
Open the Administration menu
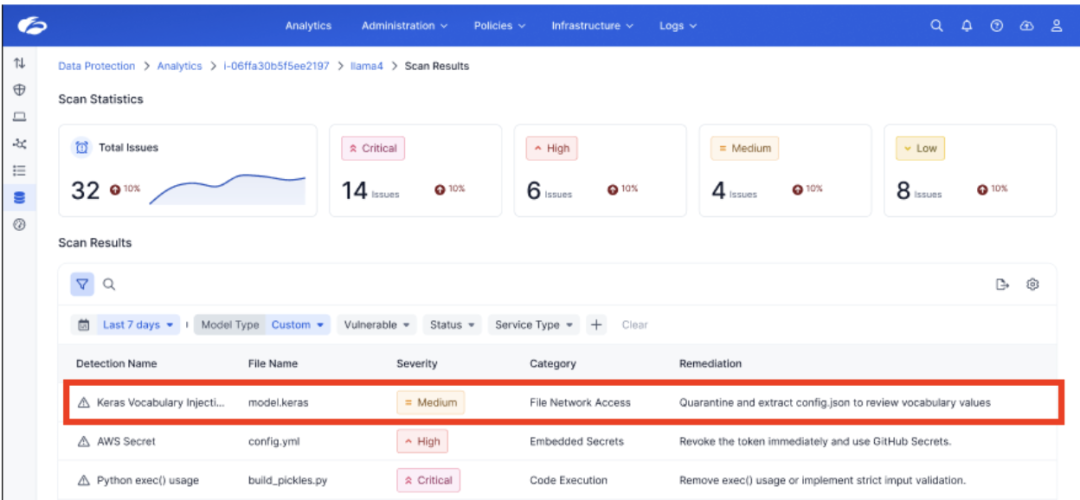(x=404, y=26)
